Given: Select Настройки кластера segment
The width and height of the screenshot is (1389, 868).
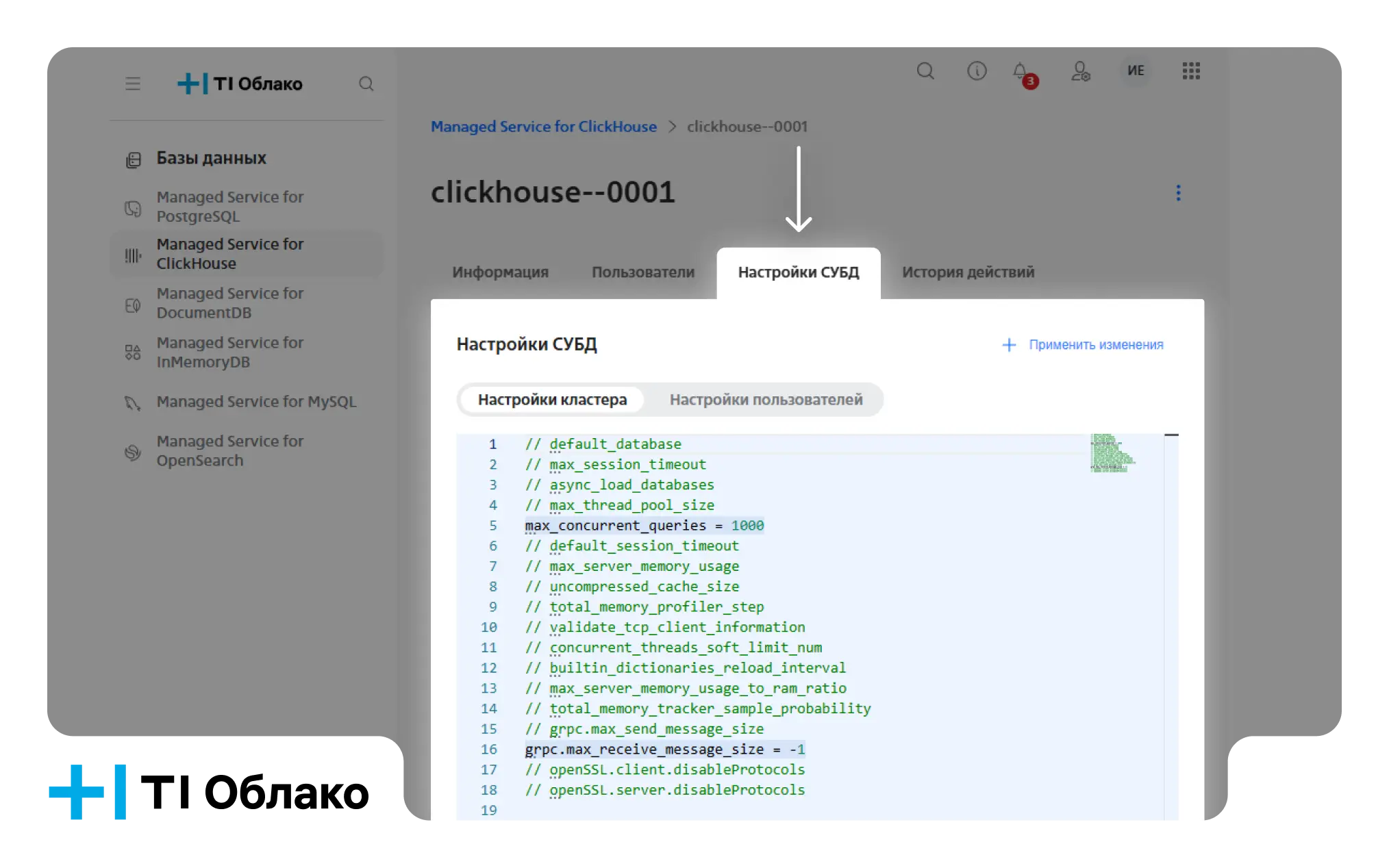Looking at the screenshot, I should click(x=552, y=400).
